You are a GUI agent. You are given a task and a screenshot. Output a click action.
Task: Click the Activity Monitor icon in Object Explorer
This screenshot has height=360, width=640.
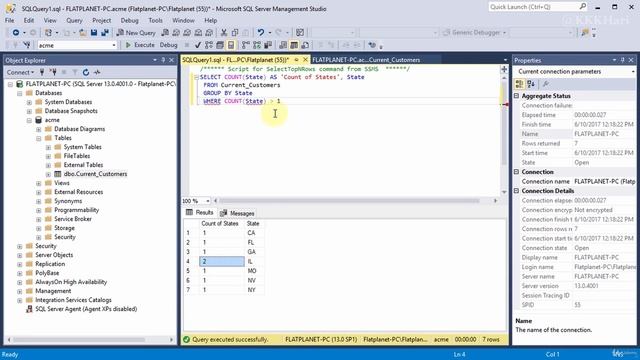tap(97, 72)
